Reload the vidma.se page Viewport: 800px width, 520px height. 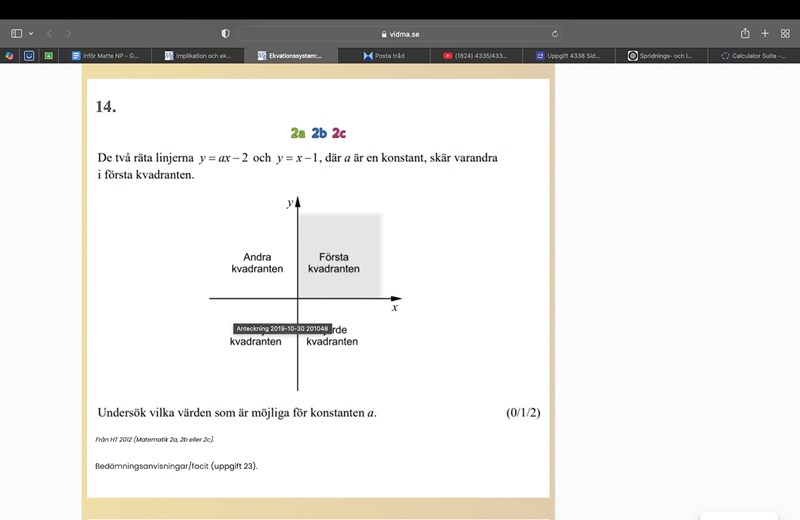coord(554,33)
